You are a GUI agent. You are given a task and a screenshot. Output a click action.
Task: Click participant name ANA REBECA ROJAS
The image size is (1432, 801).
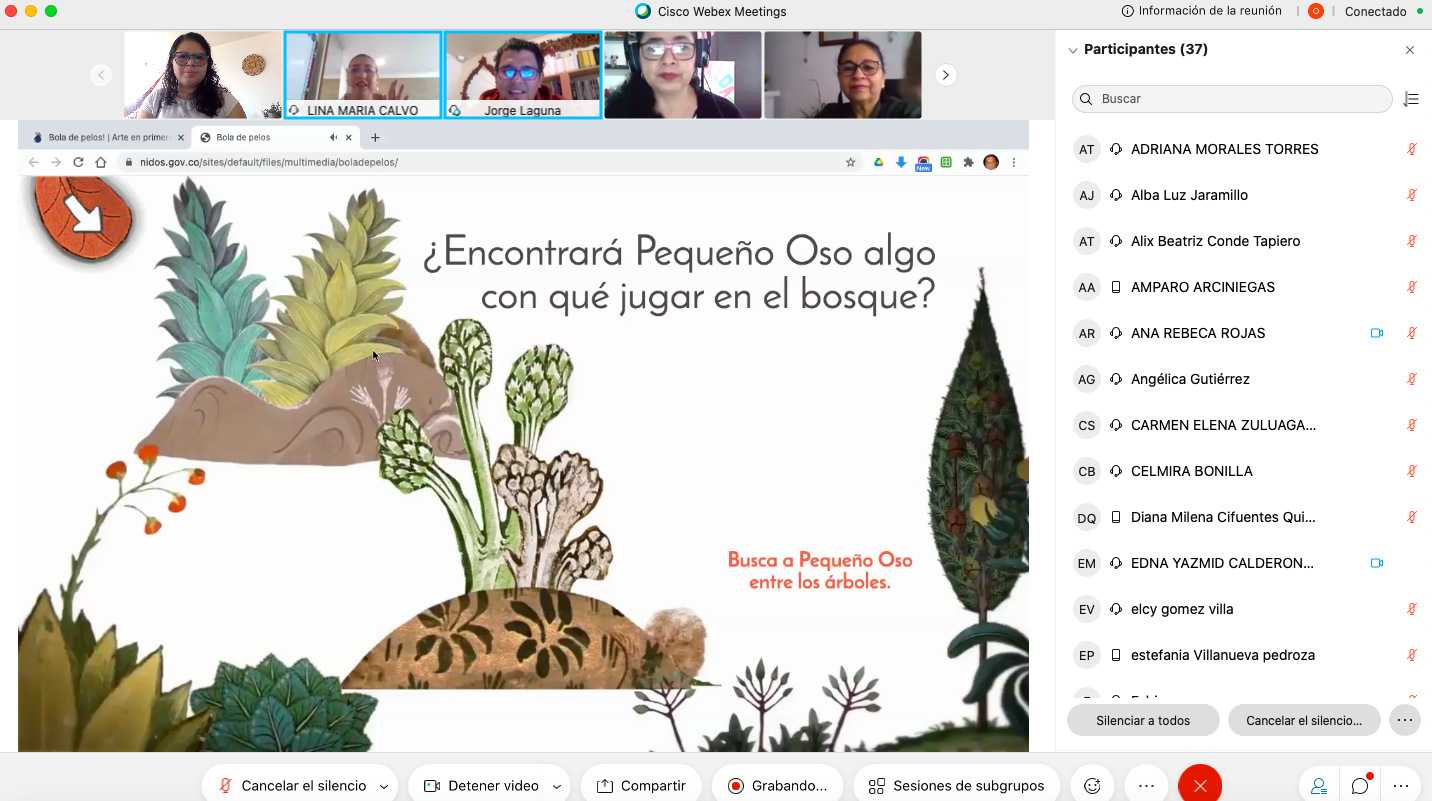point(1198,333)
